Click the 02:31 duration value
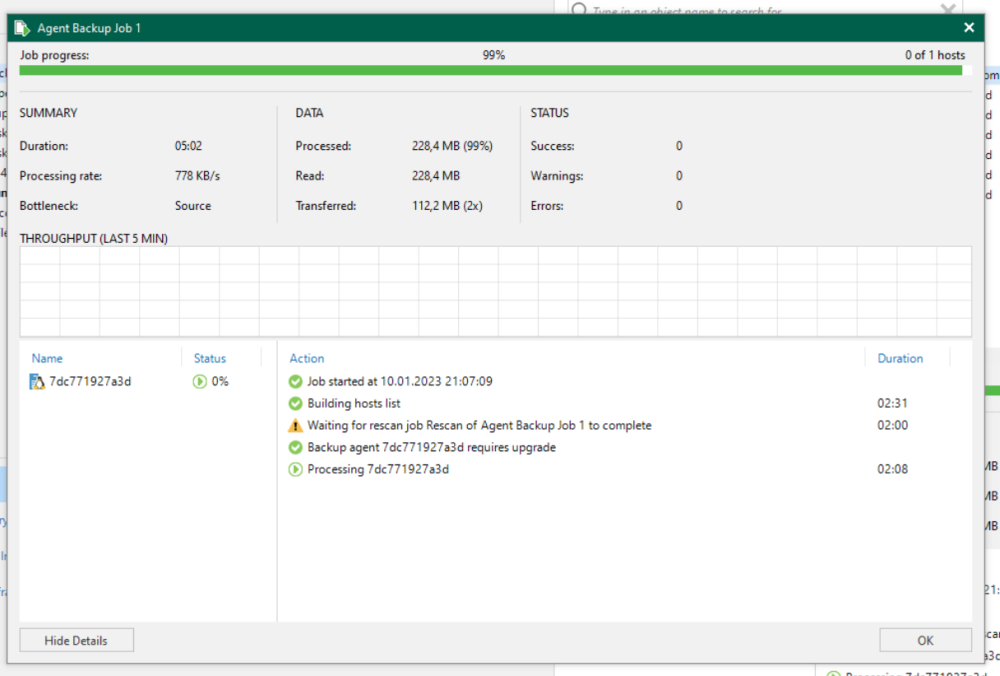1000x676 pixels. [892, 403]
